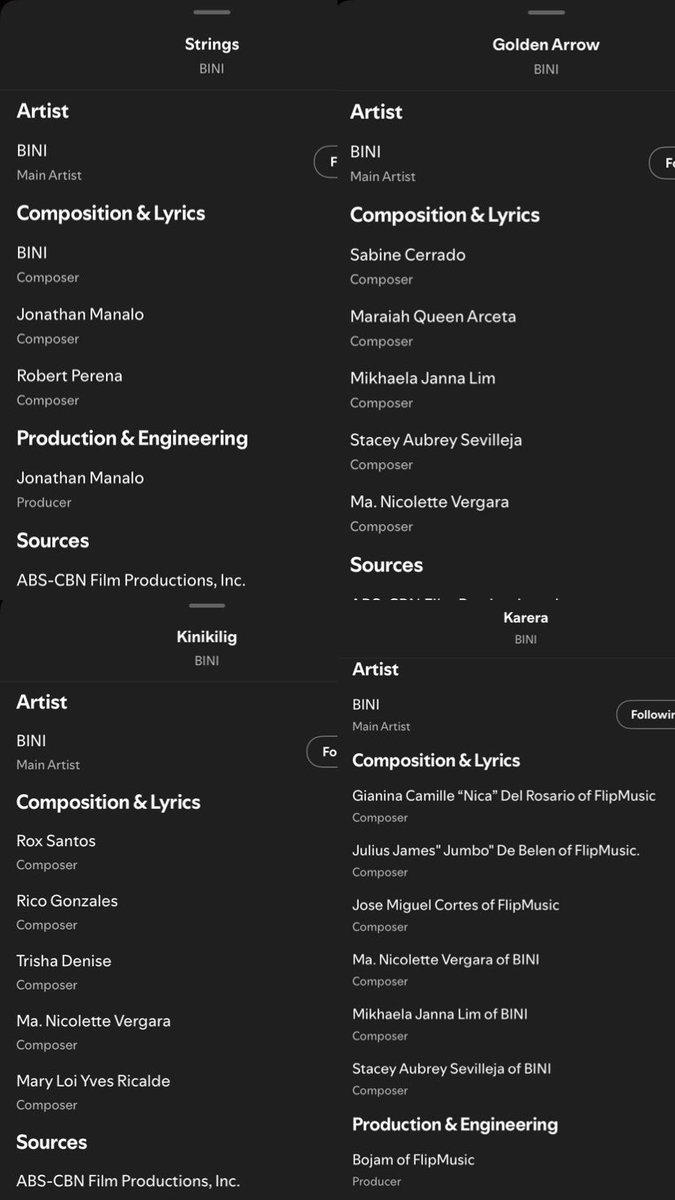Select the Golden Arrow song title
Viewport: 675px width, 1200px height.
coord(546,44)
